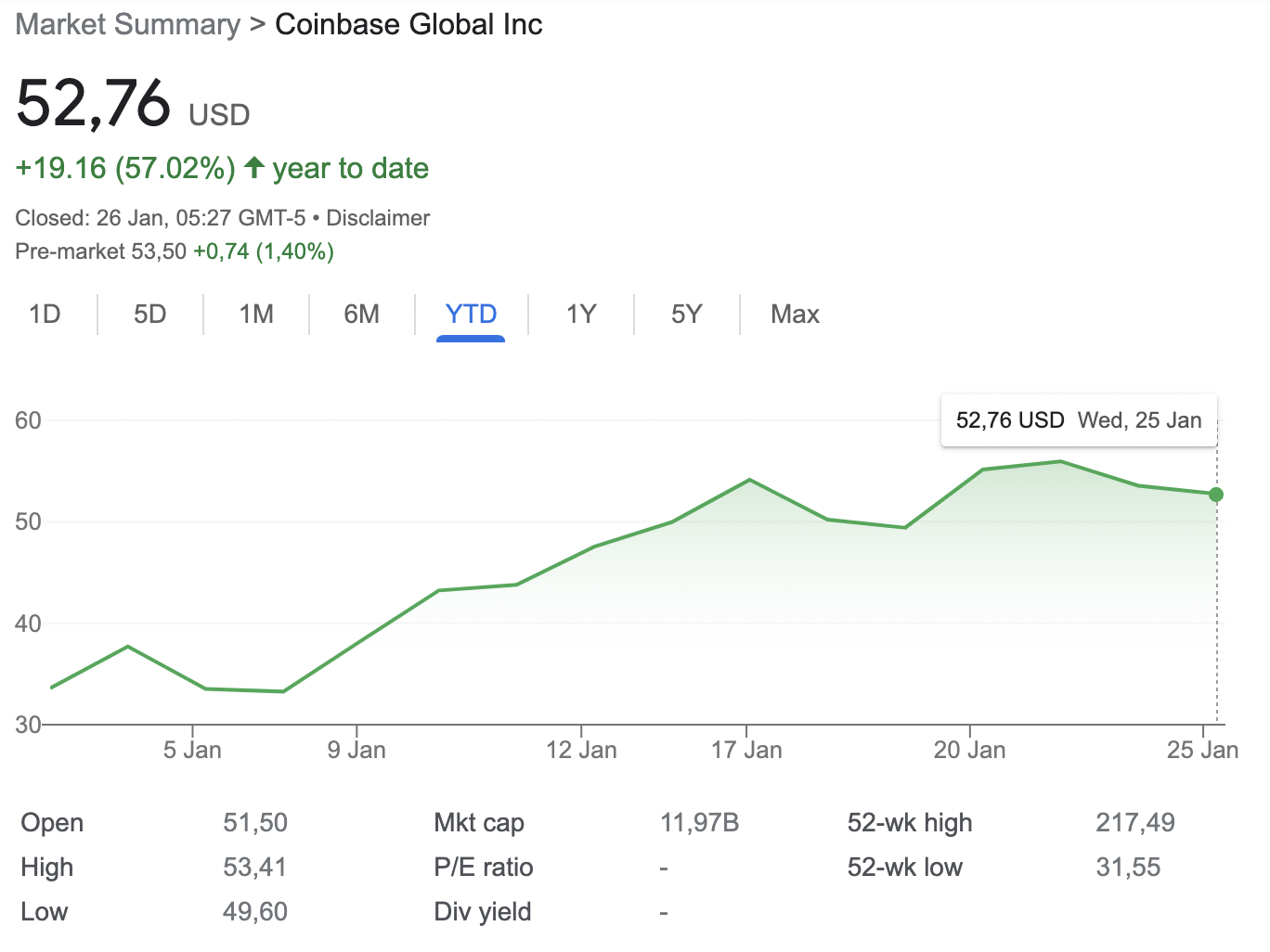Switch to the 1Y chart view
This screenshot has width=1270, height=952.
[581, 315]
